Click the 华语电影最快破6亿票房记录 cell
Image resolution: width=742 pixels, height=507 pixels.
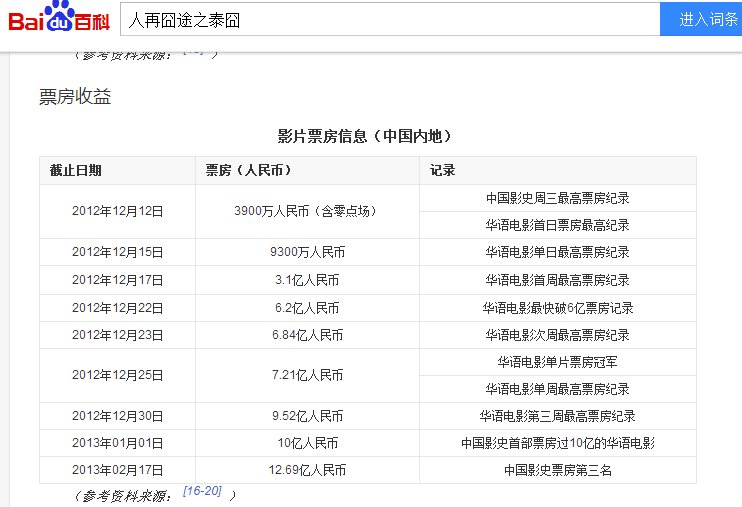[557, 308]
